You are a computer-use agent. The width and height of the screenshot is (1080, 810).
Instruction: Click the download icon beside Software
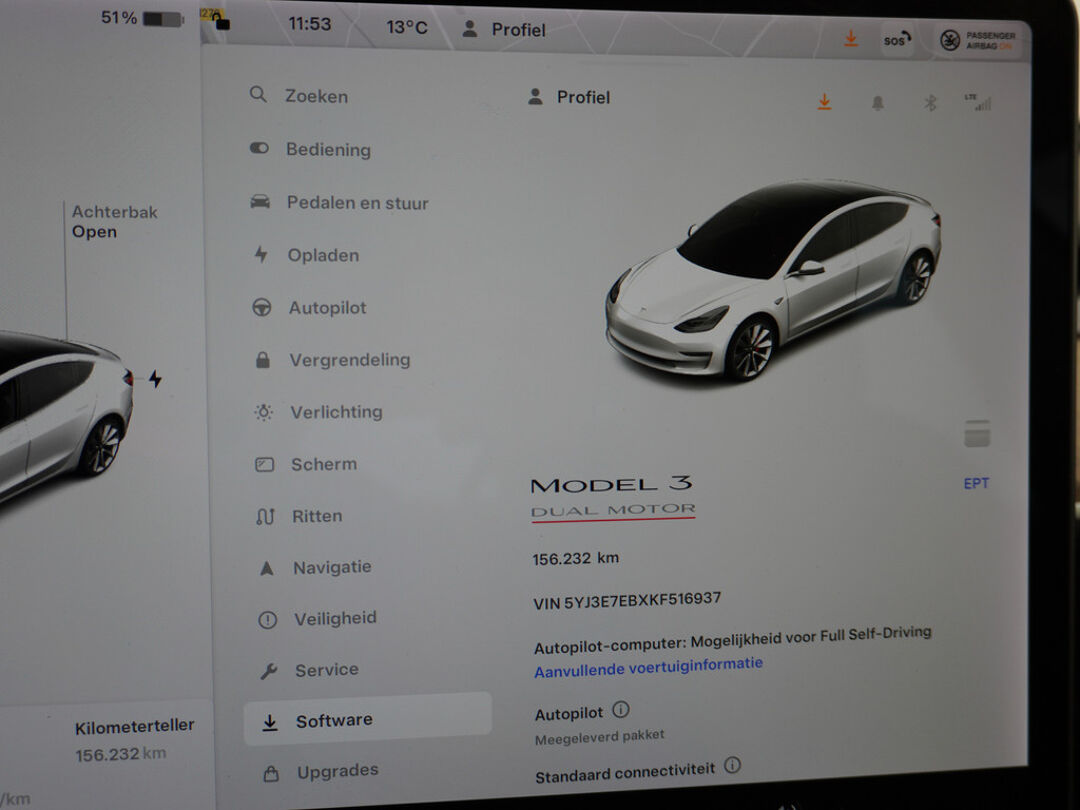[x=270, y=723]
